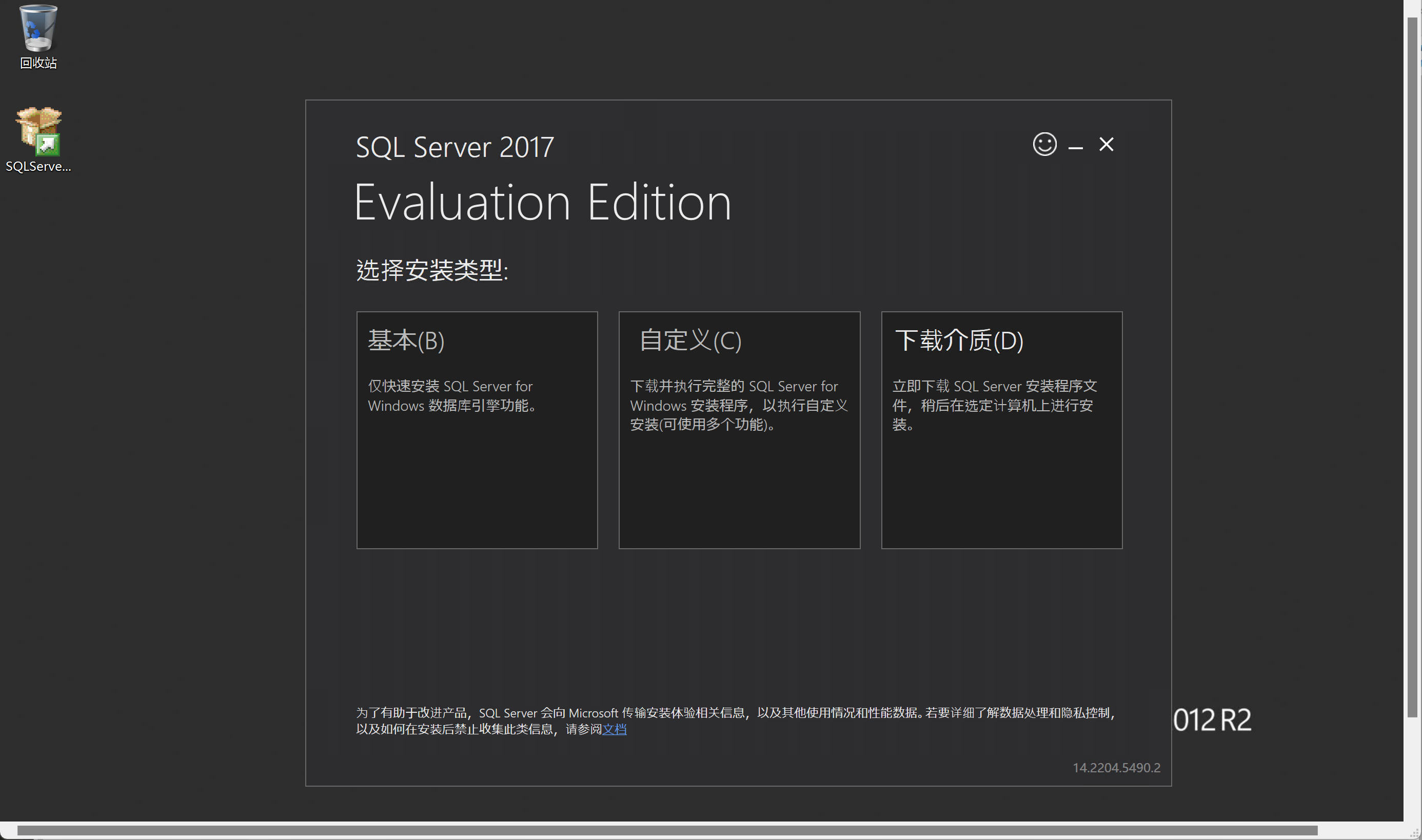Select the SQLServe... installer desktop shortcut
Image resolution: width=1422 pixels, height=840 pixels.
(x=38, y=139)
